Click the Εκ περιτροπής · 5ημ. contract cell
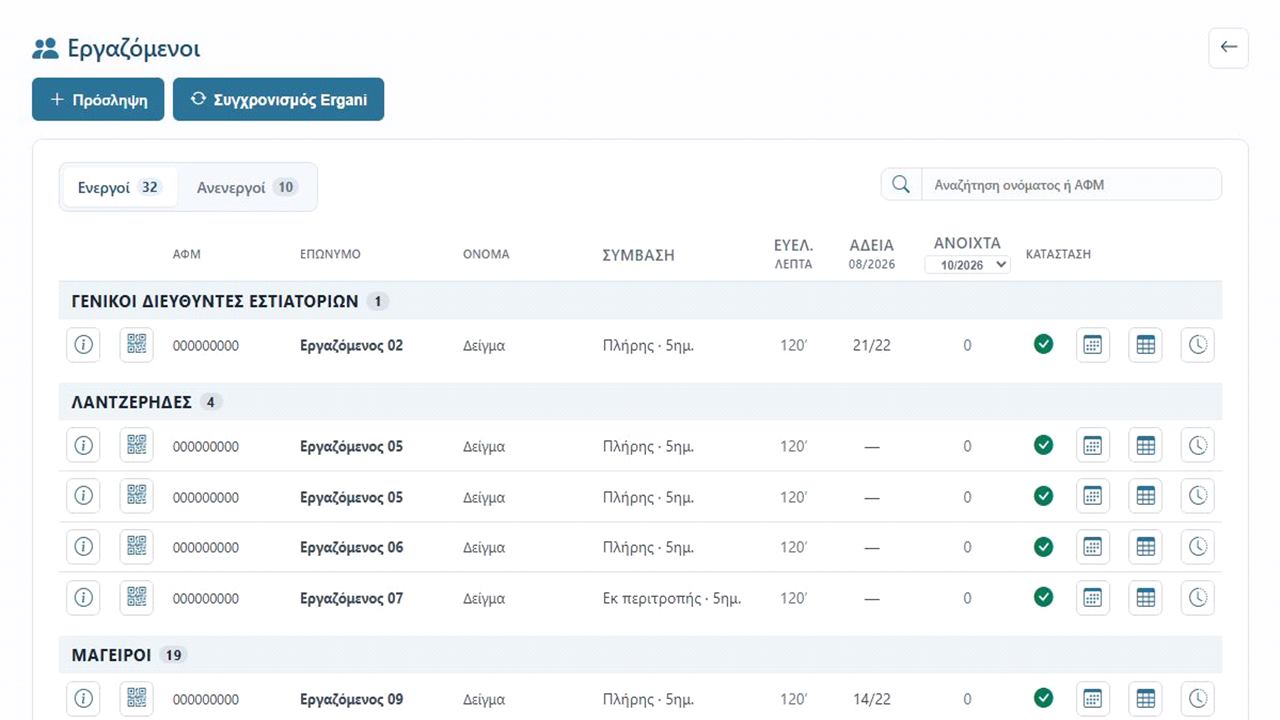 [x=672, y=599]
